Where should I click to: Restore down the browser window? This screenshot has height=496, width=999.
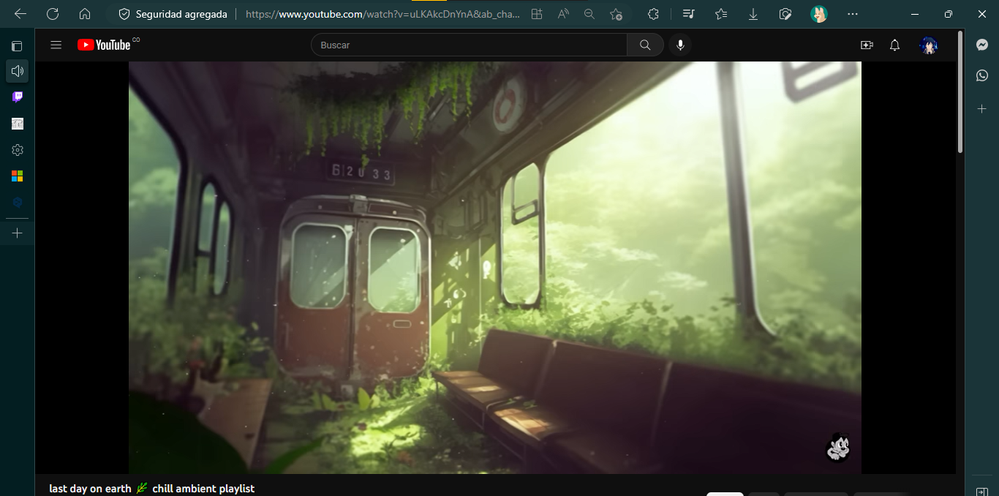948,14
